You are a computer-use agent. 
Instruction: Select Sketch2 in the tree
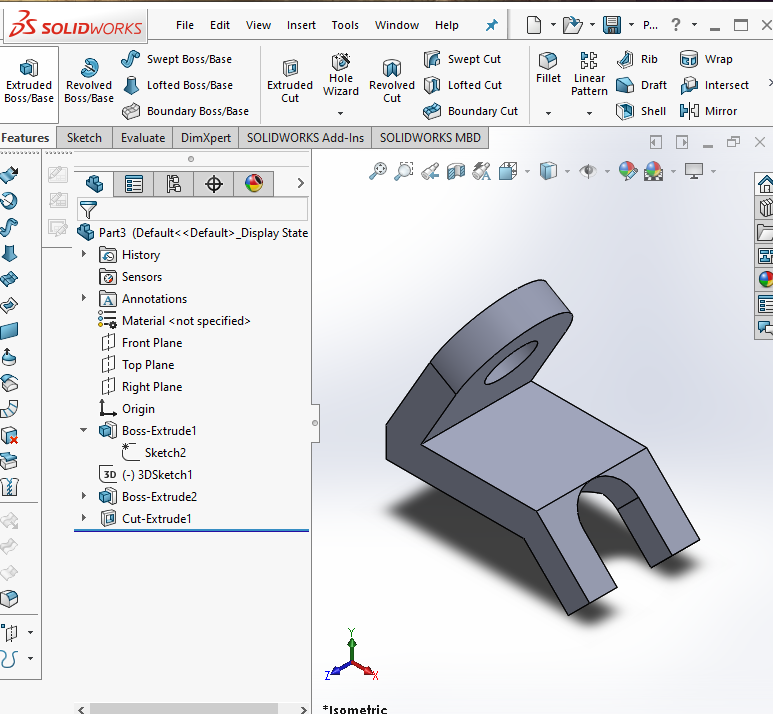[153, 453]
